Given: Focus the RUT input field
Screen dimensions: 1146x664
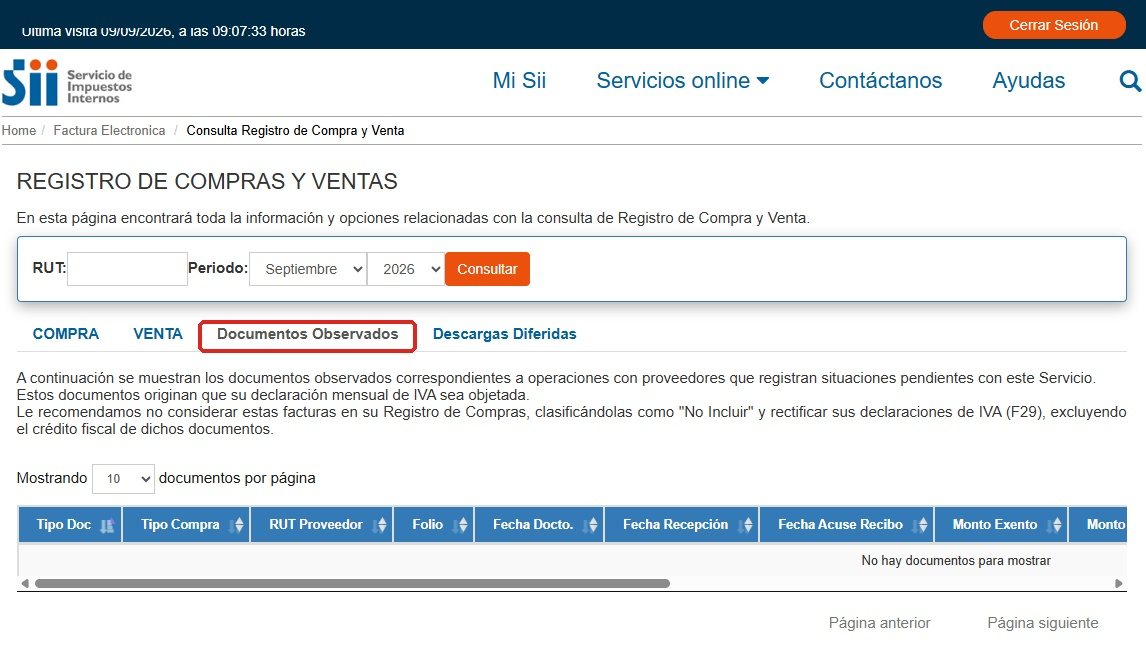Looking at the screenshot, I should pos(127,269).
